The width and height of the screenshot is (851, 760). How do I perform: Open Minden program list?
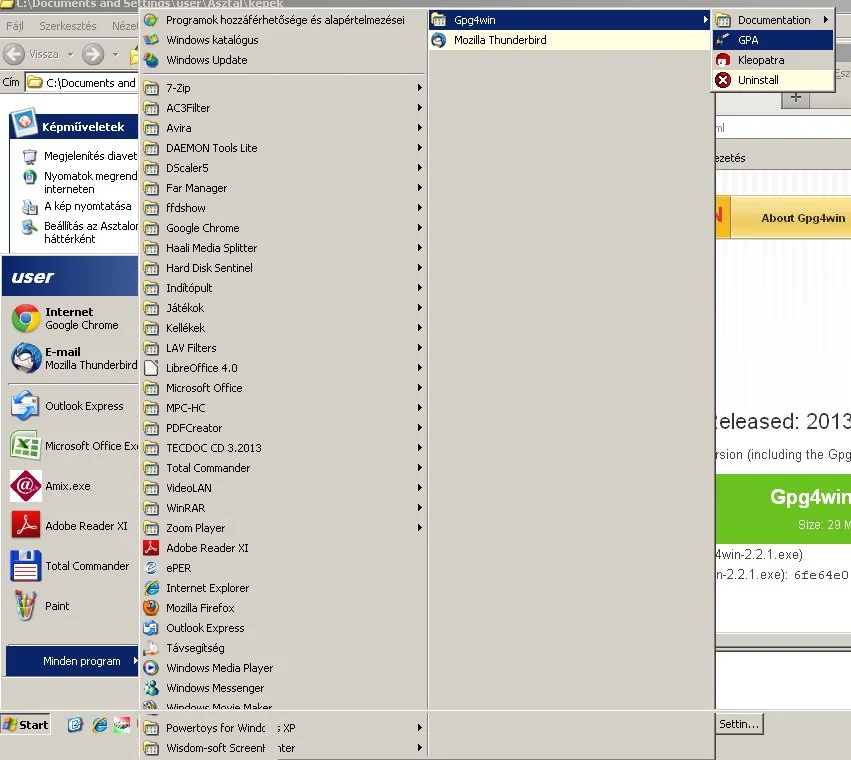click(72, 661)
